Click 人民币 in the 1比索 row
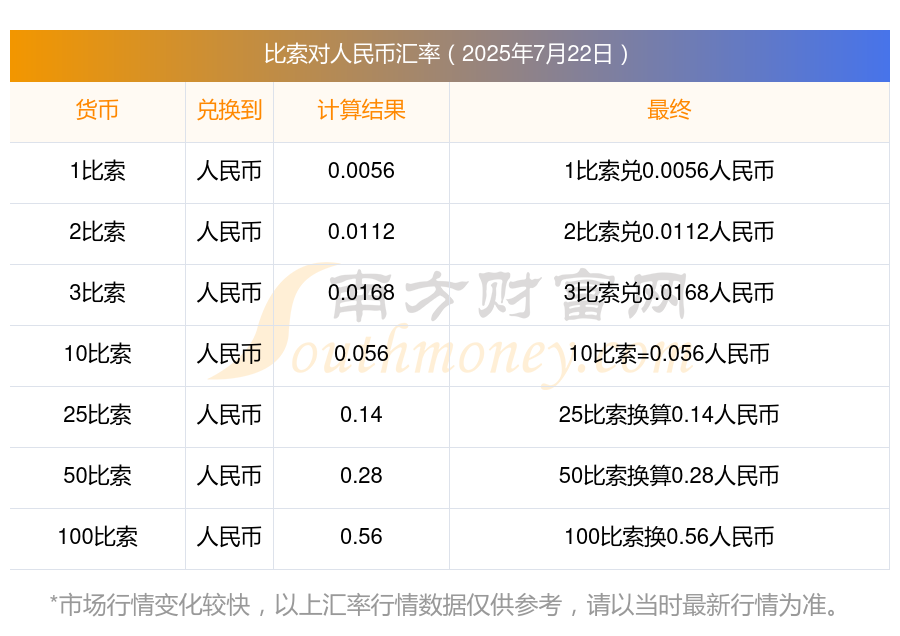The height and width of the screenshot is (636, 900). [x=229, y=171]
